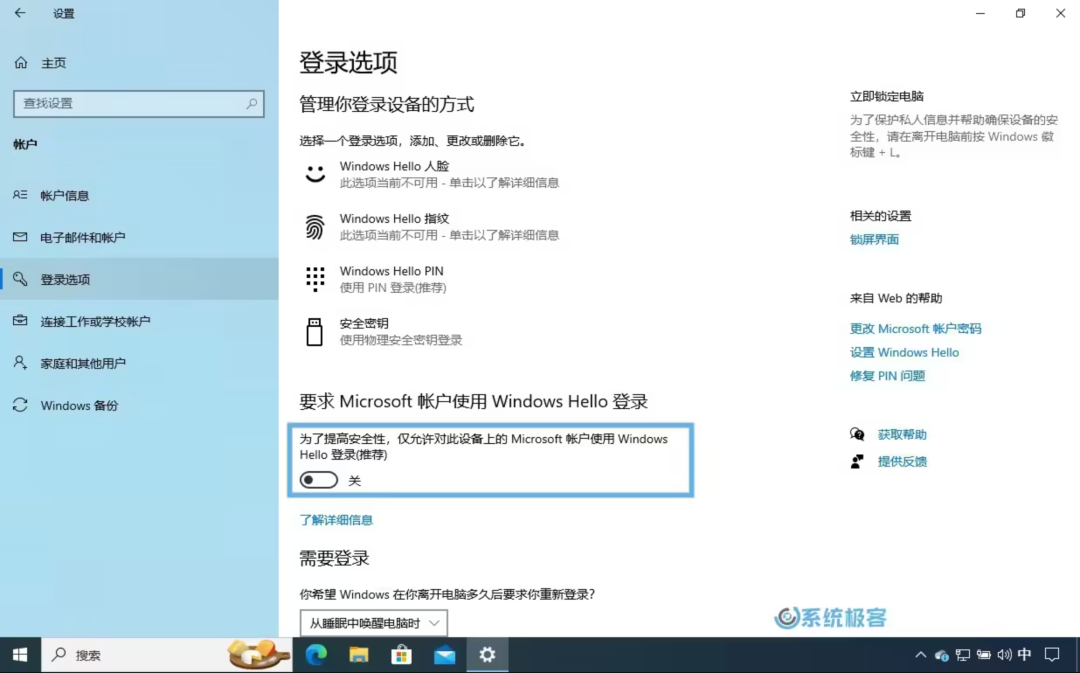
Task: Click the network tray icon
Action: pos(962,655)
